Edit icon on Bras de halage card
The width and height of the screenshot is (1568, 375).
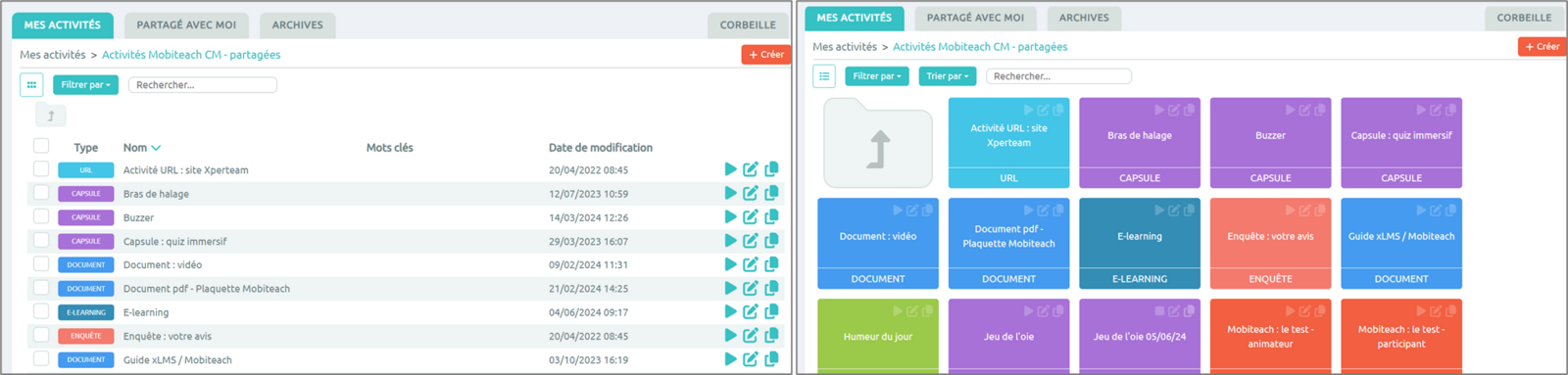tap(1174, 110)
